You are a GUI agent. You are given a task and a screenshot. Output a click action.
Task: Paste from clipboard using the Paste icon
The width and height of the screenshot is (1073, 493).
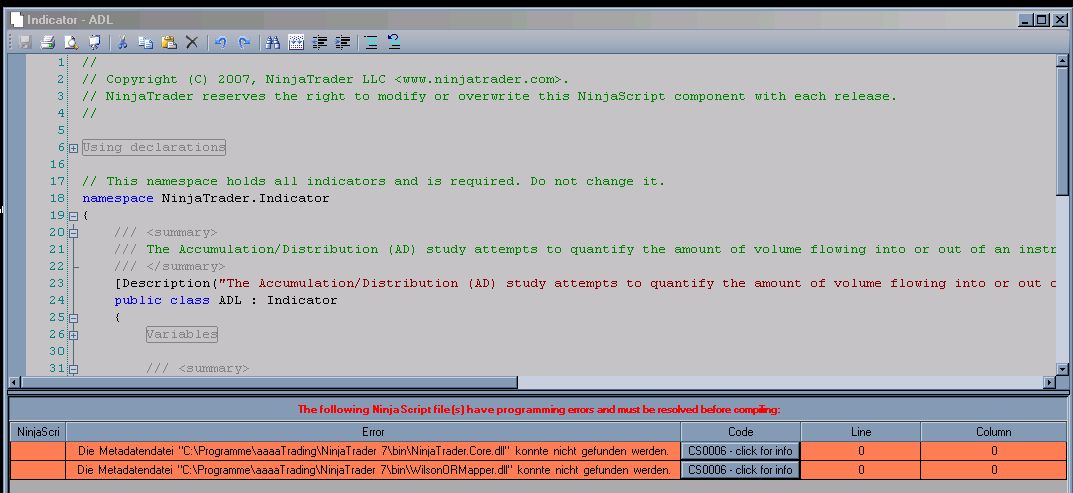(169, 42)
